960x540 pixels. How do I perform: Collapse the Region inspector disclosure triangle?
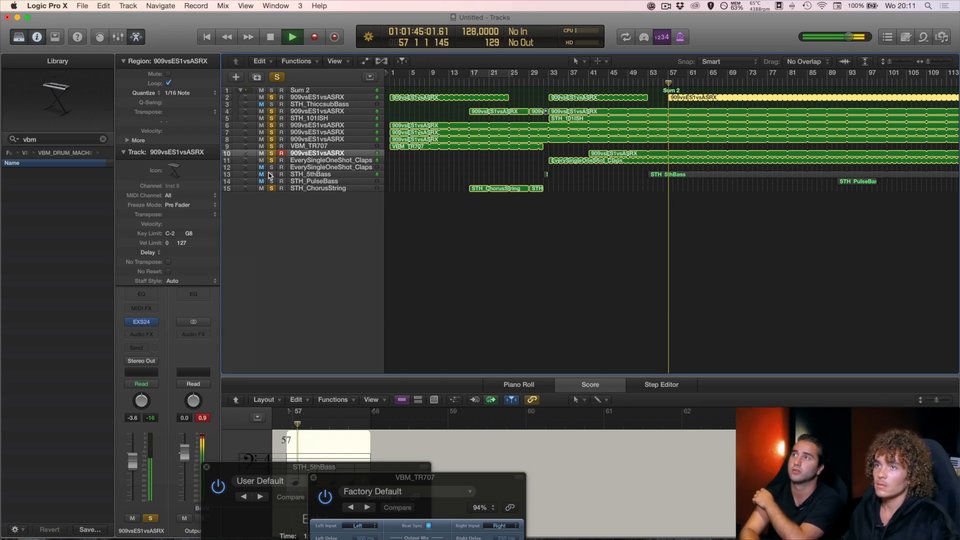tap(123, 61)
